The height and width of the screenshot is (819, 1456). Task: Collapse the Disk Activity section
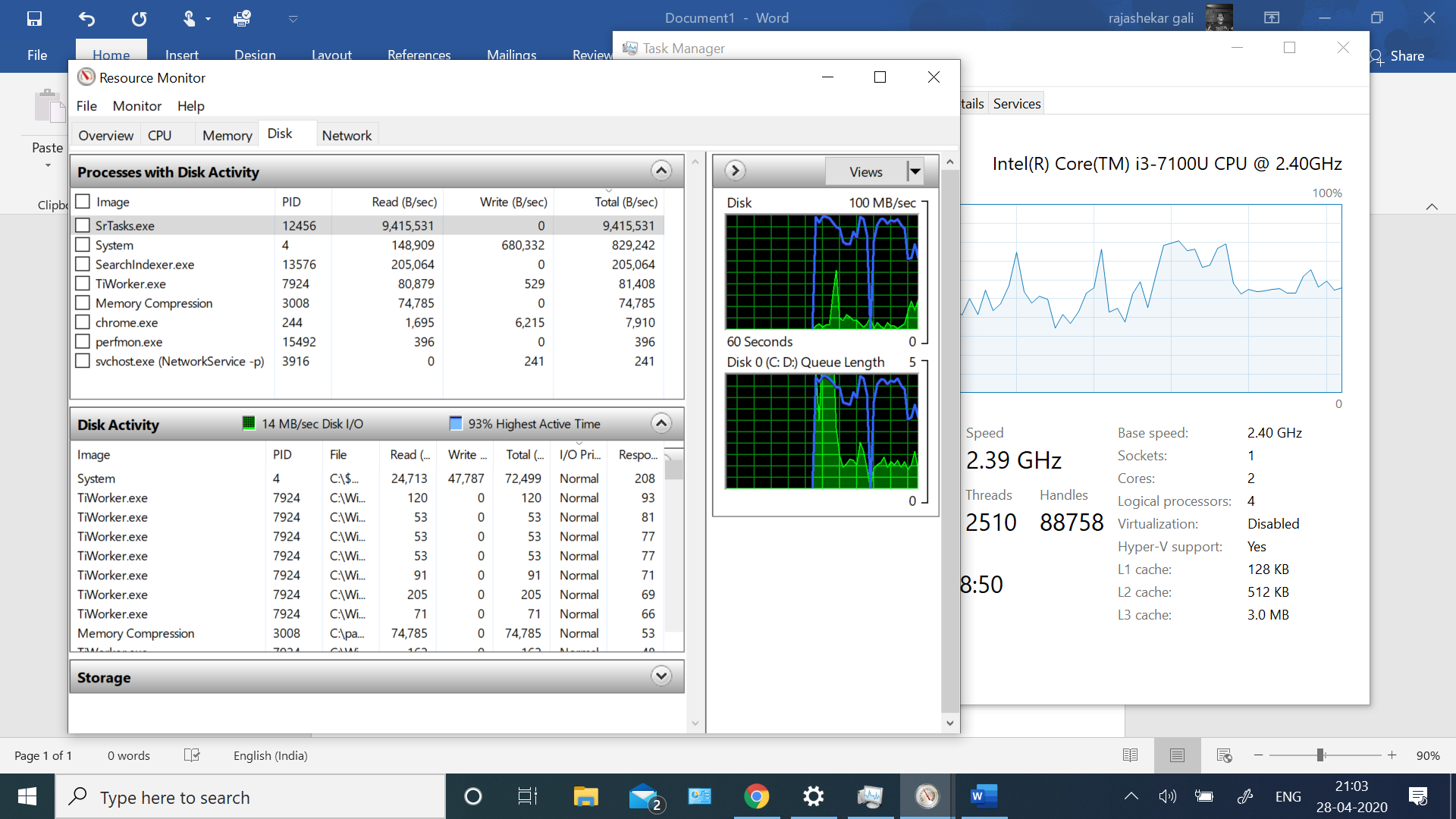point(661,423)
